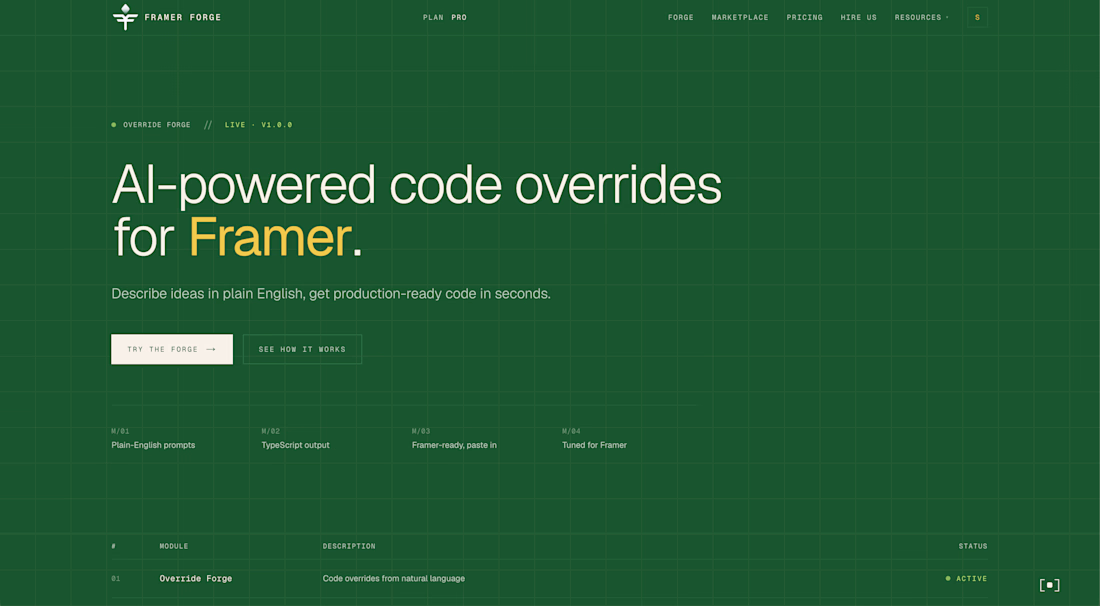The height and width of the screenshot is (606, 1100).
Task: Click the Framer Forge logo icon
Action: pos(125,17)
